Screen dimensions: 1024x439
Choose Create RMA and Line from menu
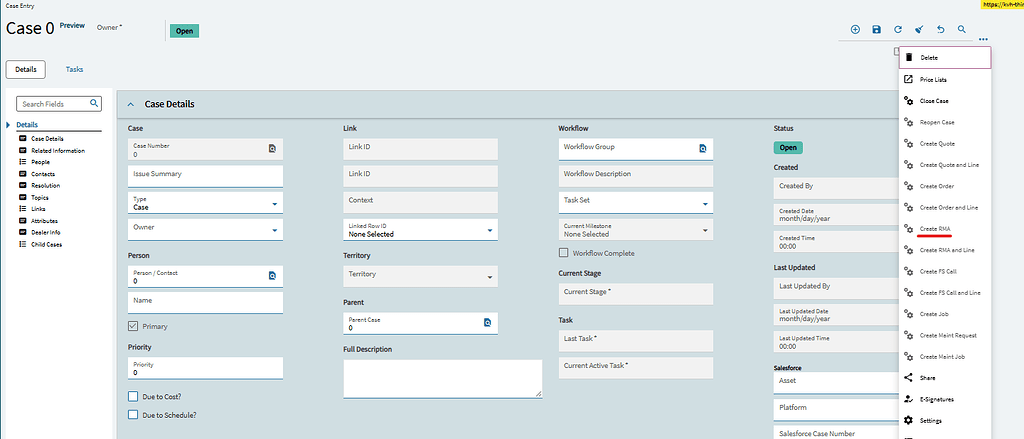[945, 250]
